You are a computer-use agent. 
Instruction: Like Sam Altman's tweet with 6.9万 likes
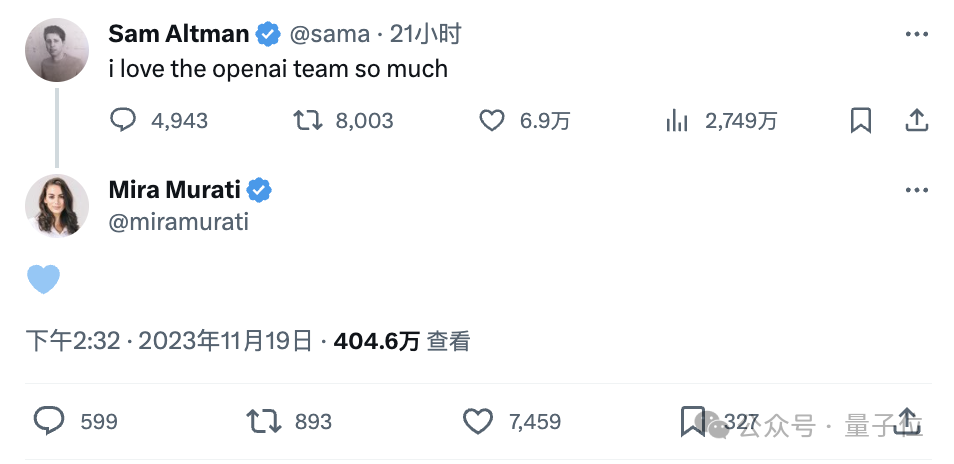(492, 120)
